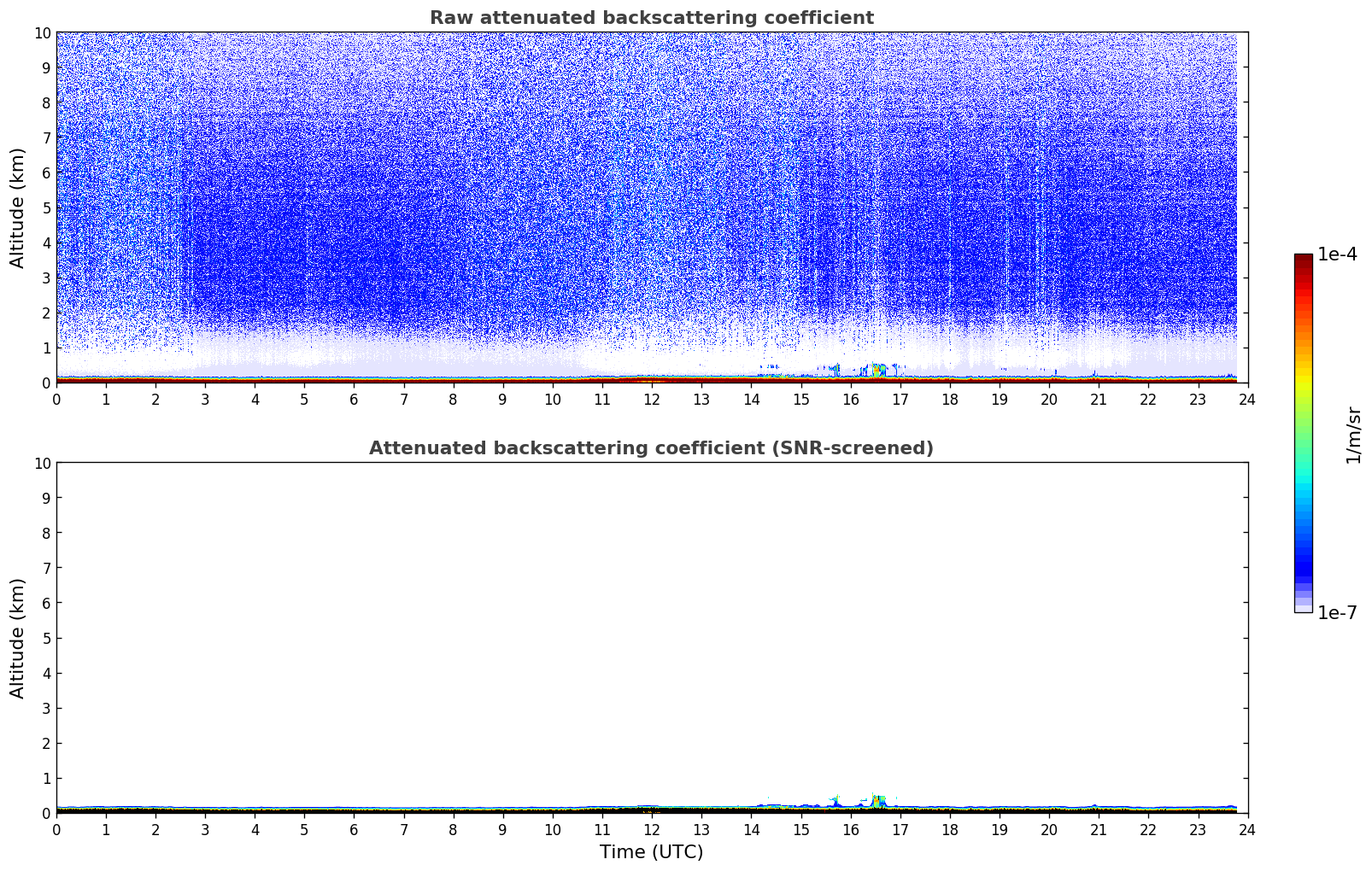The width and height of the screenshot is (1372, 871).
Task: Pick the yellow band of the colorbar
Action: click(x=1303, y=367)
